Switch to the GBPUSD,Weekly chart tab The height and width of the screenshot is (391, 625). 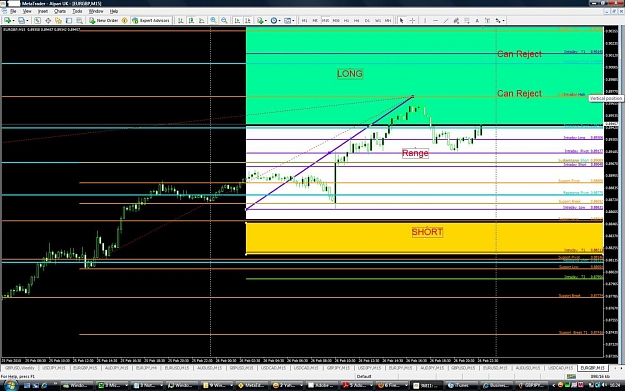[20, 368]
